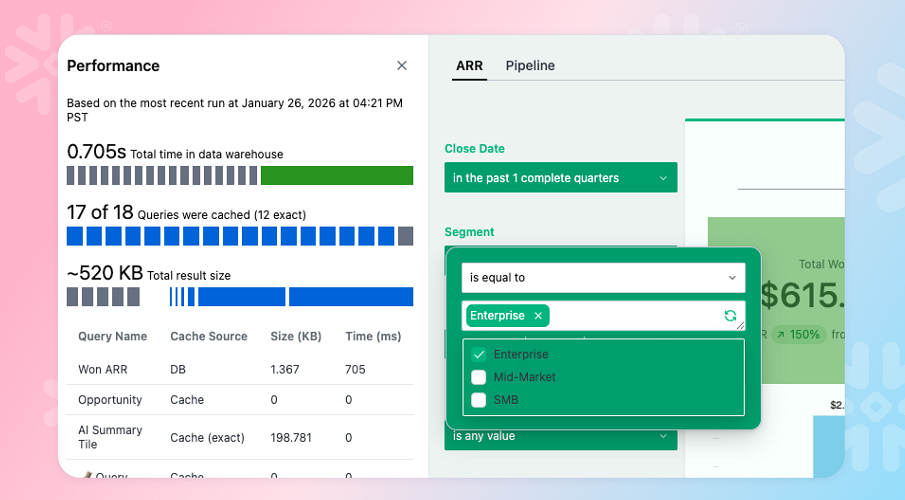905x500 pixels.
Task: Click the Query Name column header
Action: click(112, 337)
